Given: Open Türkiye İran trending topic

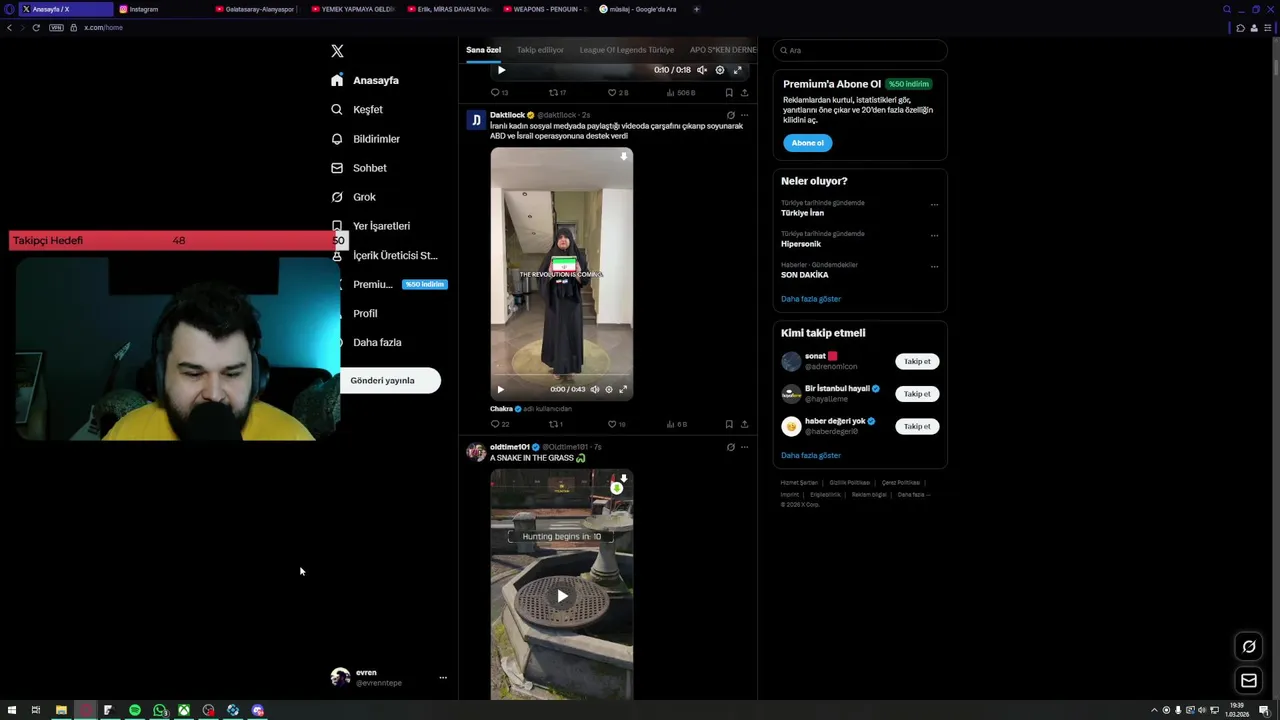Looking at the screenshot, I should coord(802,213).
